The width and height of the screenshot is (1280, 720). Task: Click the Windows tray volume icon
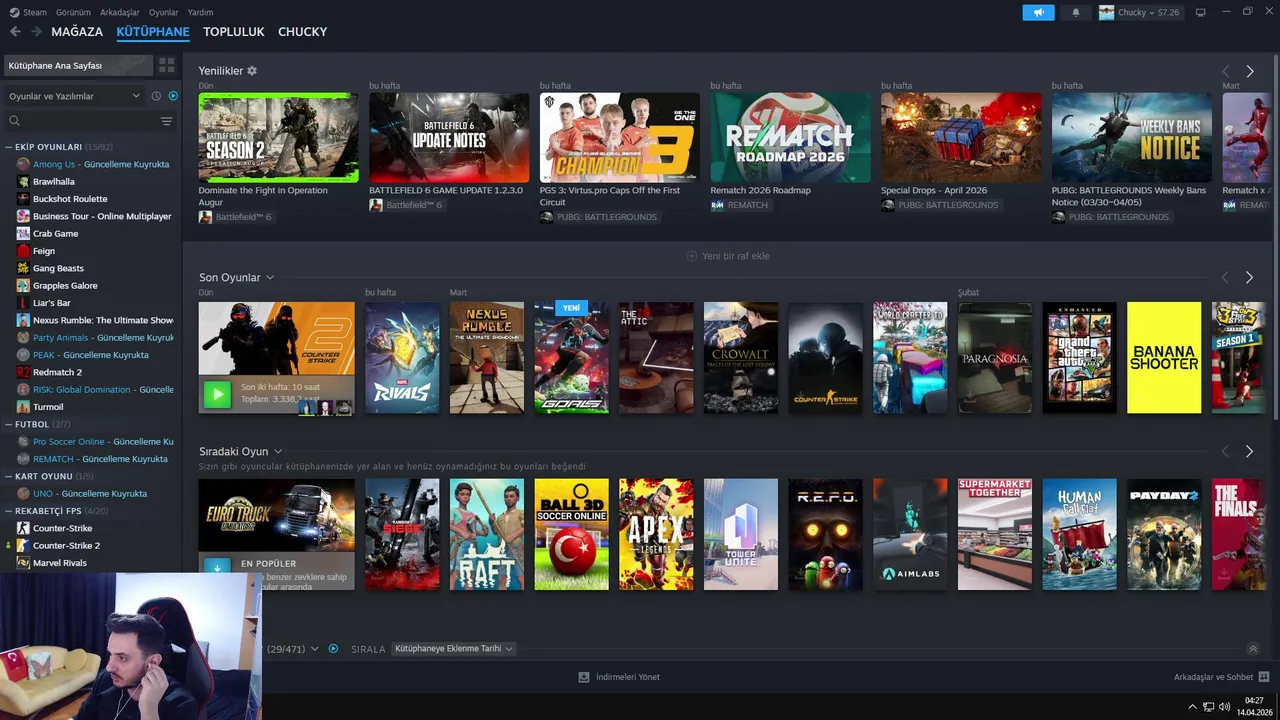point(1224,707)
